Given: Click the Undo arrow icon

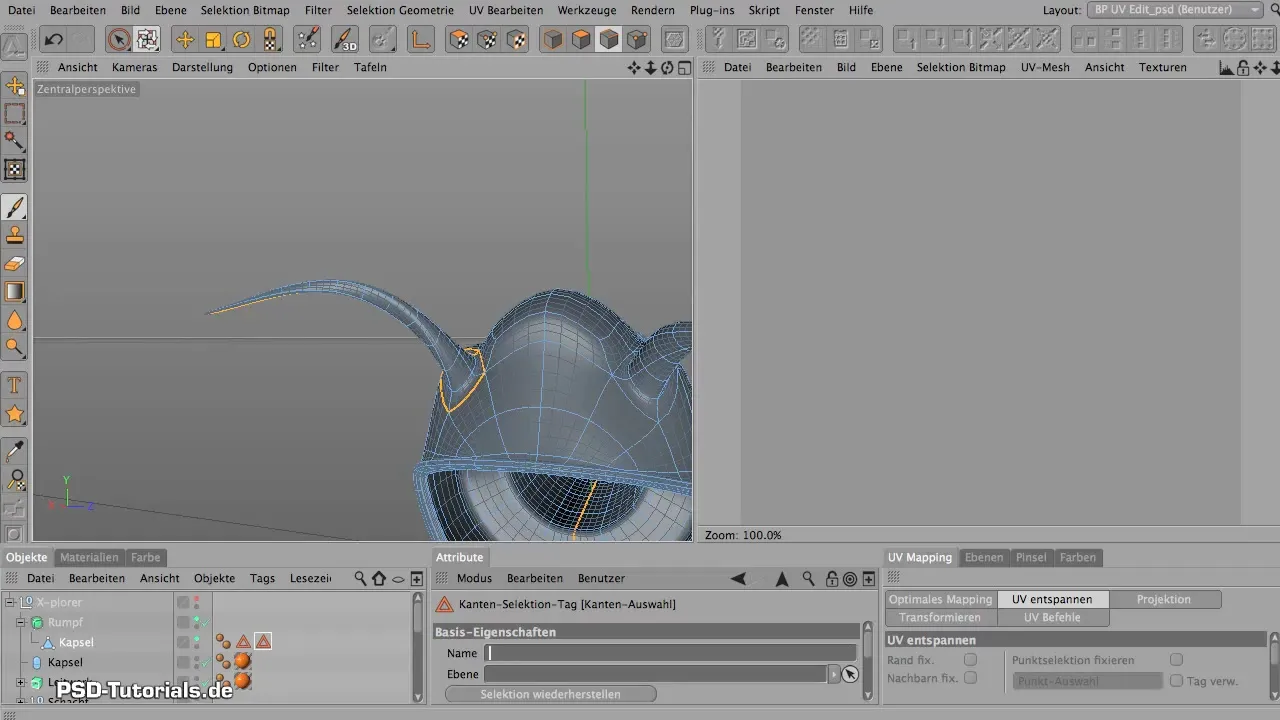Looking at the screenshot, I should point(54,40).
